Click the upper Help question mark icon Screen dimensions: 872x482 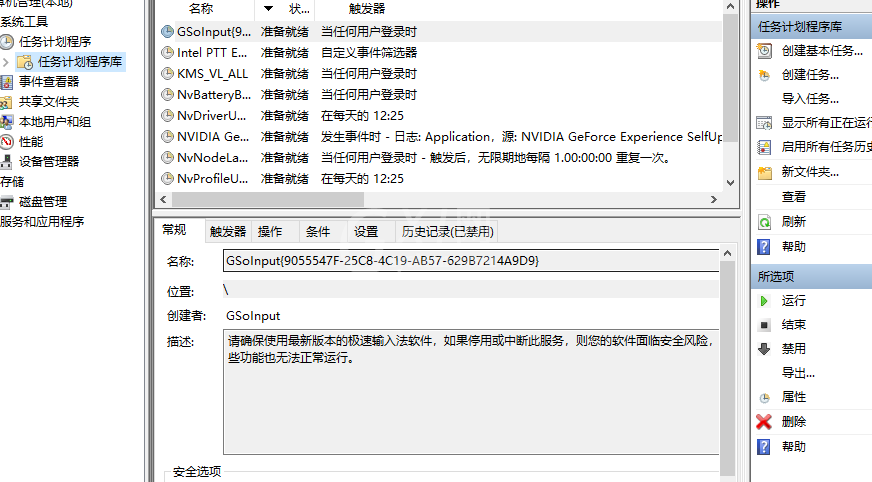click(x=765, y=247)
